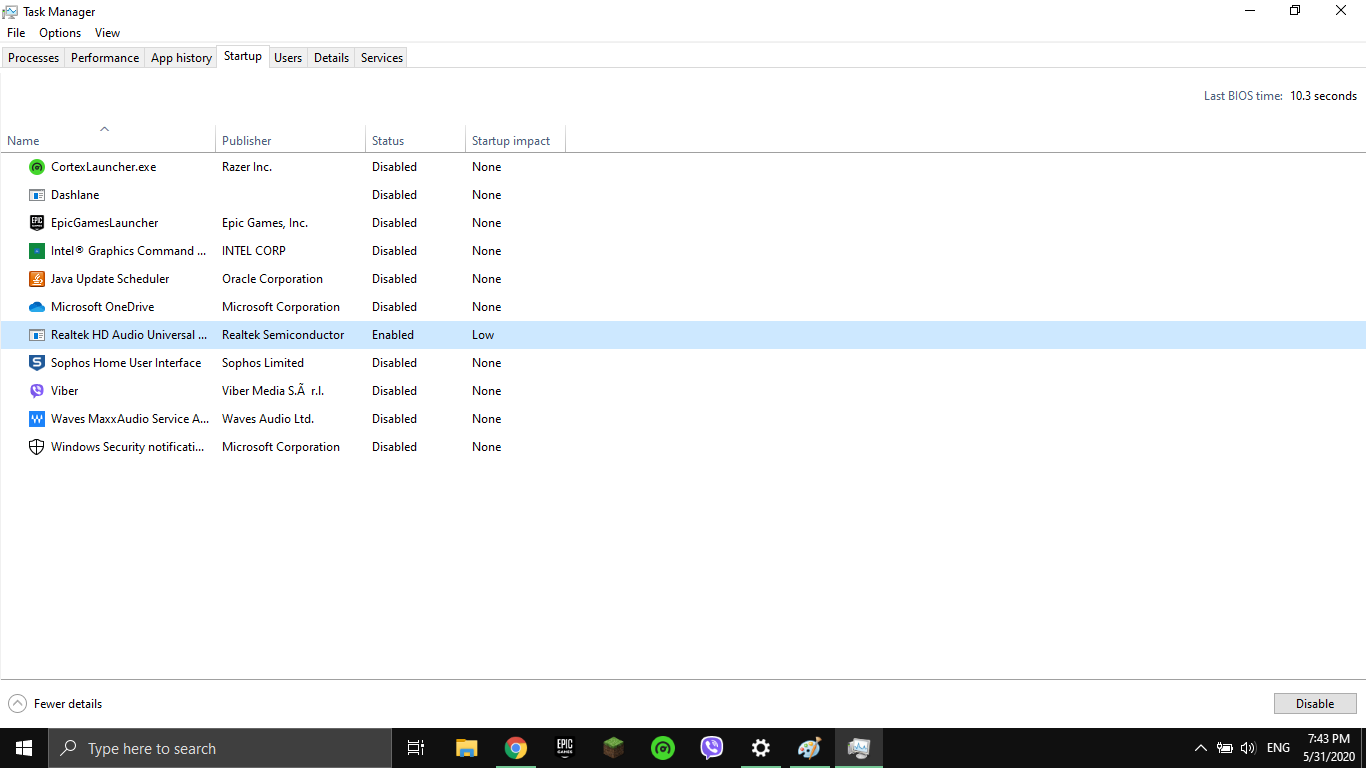Select the Microsoft OneDrive name text
1366x768 pixels.
tap(102, 307)
